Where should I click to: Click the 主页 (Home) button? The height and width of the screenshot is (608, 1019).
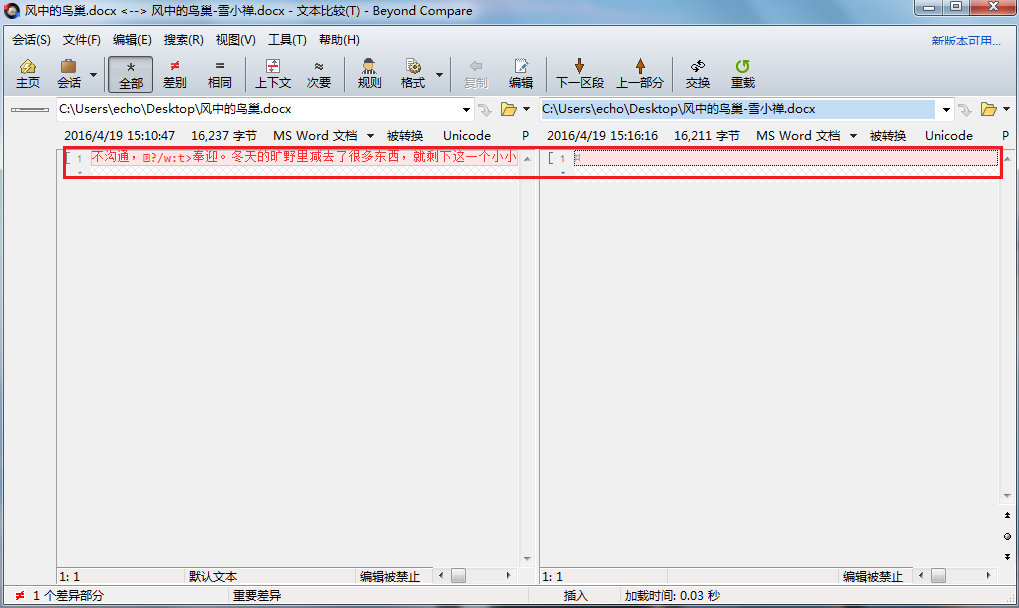[27, 73]
